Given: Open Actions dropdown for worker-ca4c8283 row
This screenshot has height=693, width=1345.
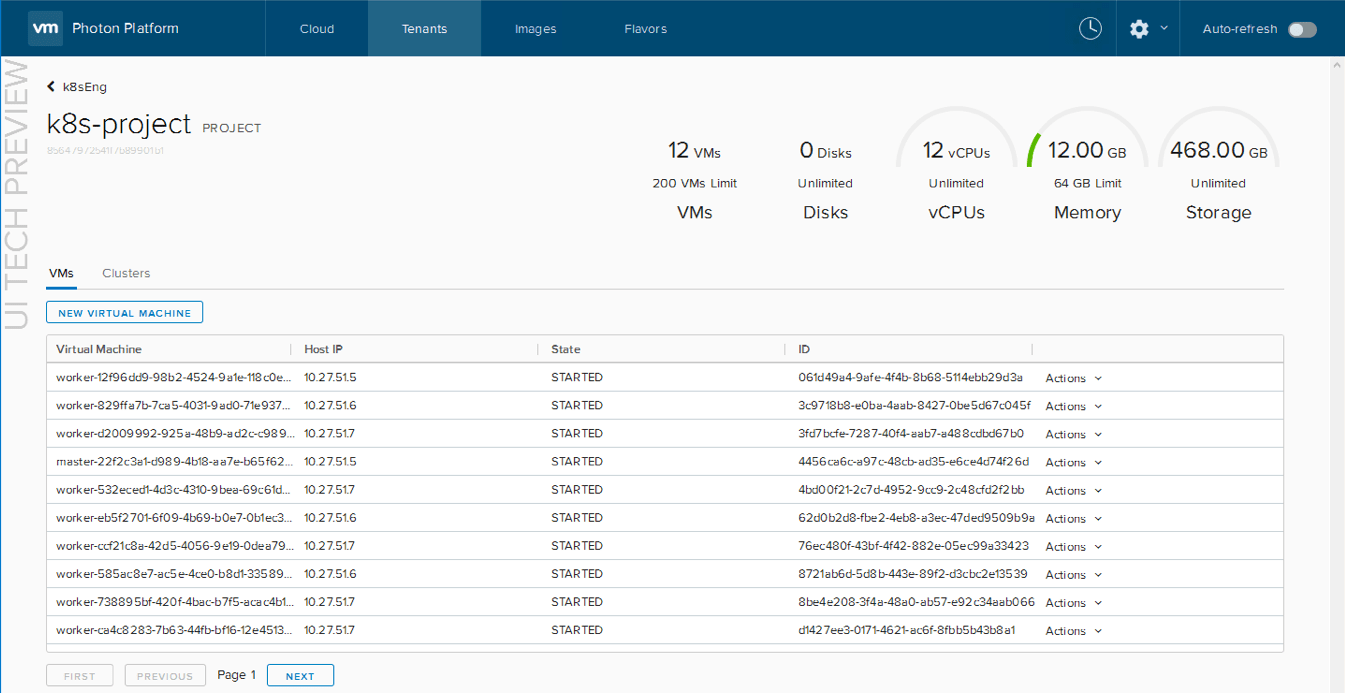Looking at the screenshot, I should coord(1074,630).
